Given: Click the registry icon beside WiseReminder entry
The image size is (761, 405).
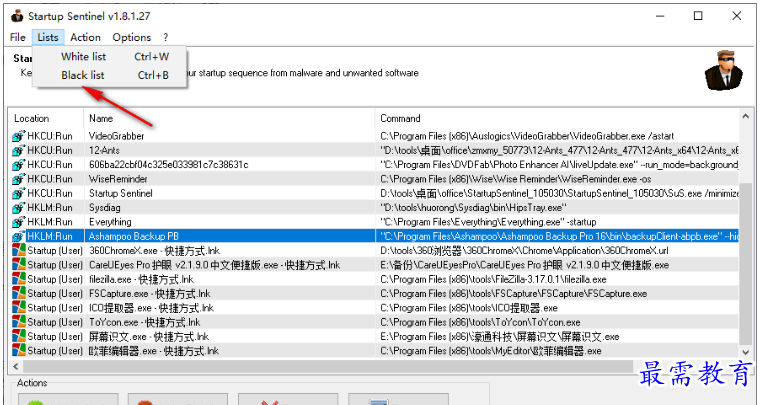Looking at the screenshot, I should (18, 179).
